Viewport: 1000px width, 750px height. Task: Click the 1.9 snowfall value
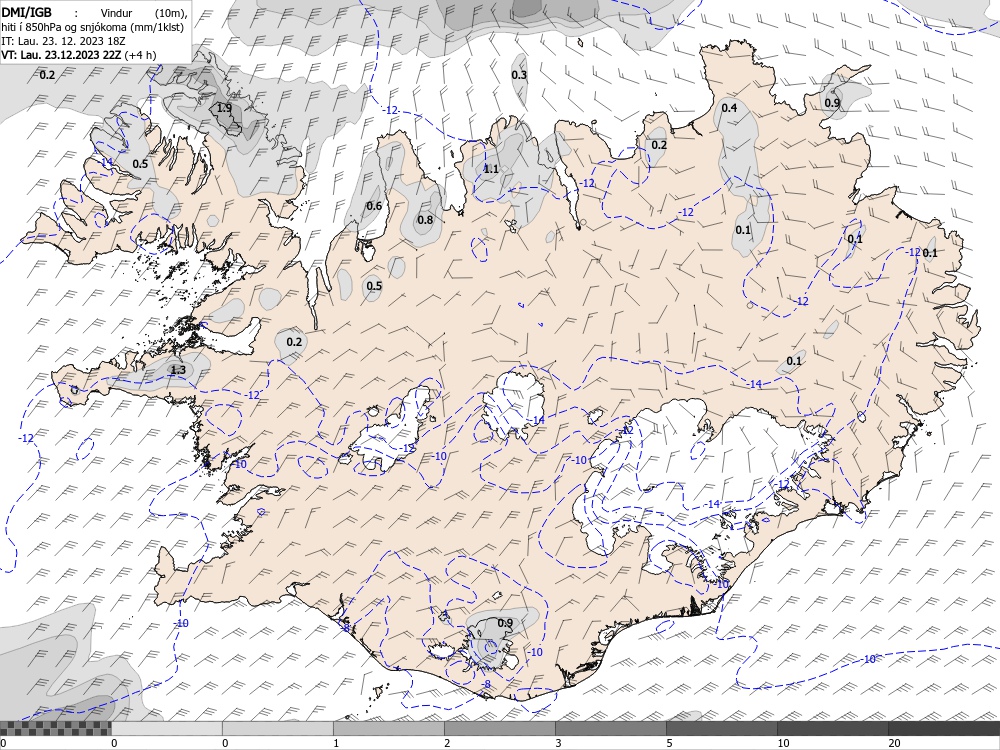point(224,108)
